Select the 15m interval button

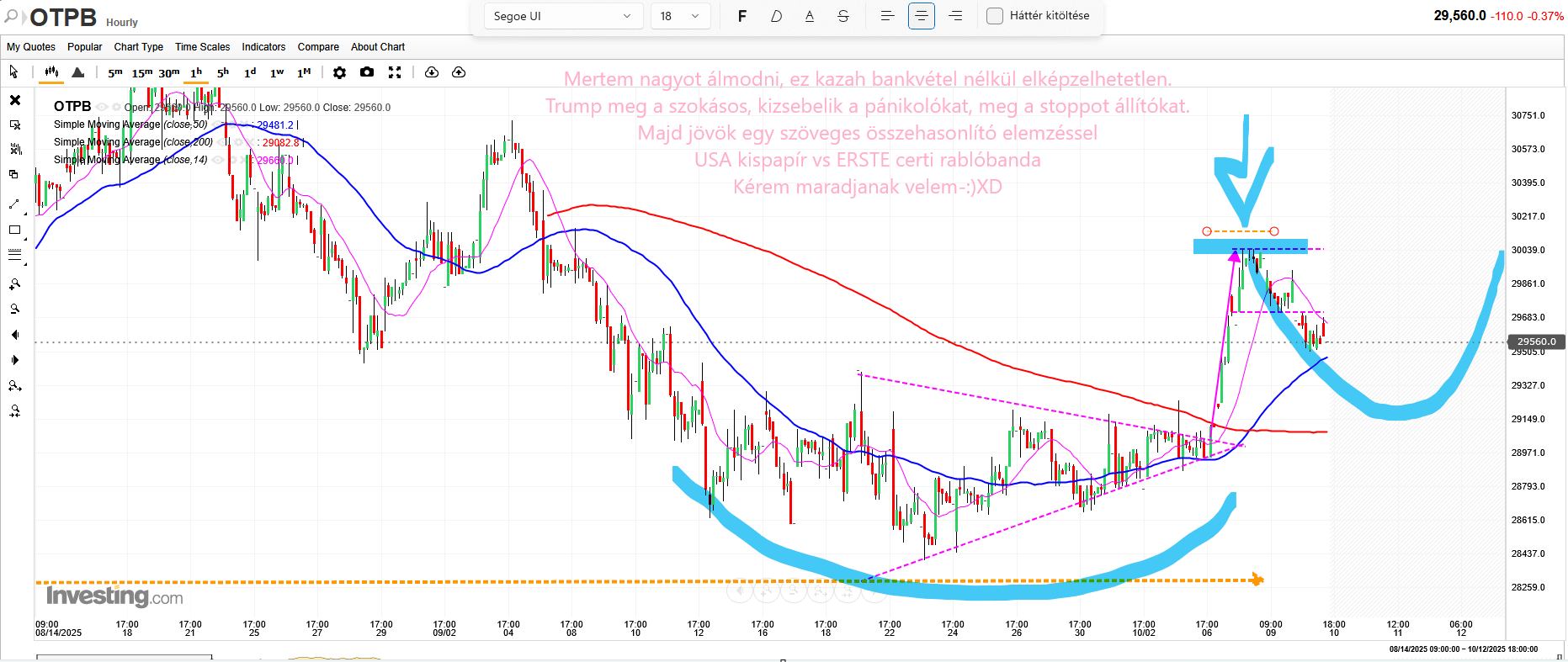(142, 72)
